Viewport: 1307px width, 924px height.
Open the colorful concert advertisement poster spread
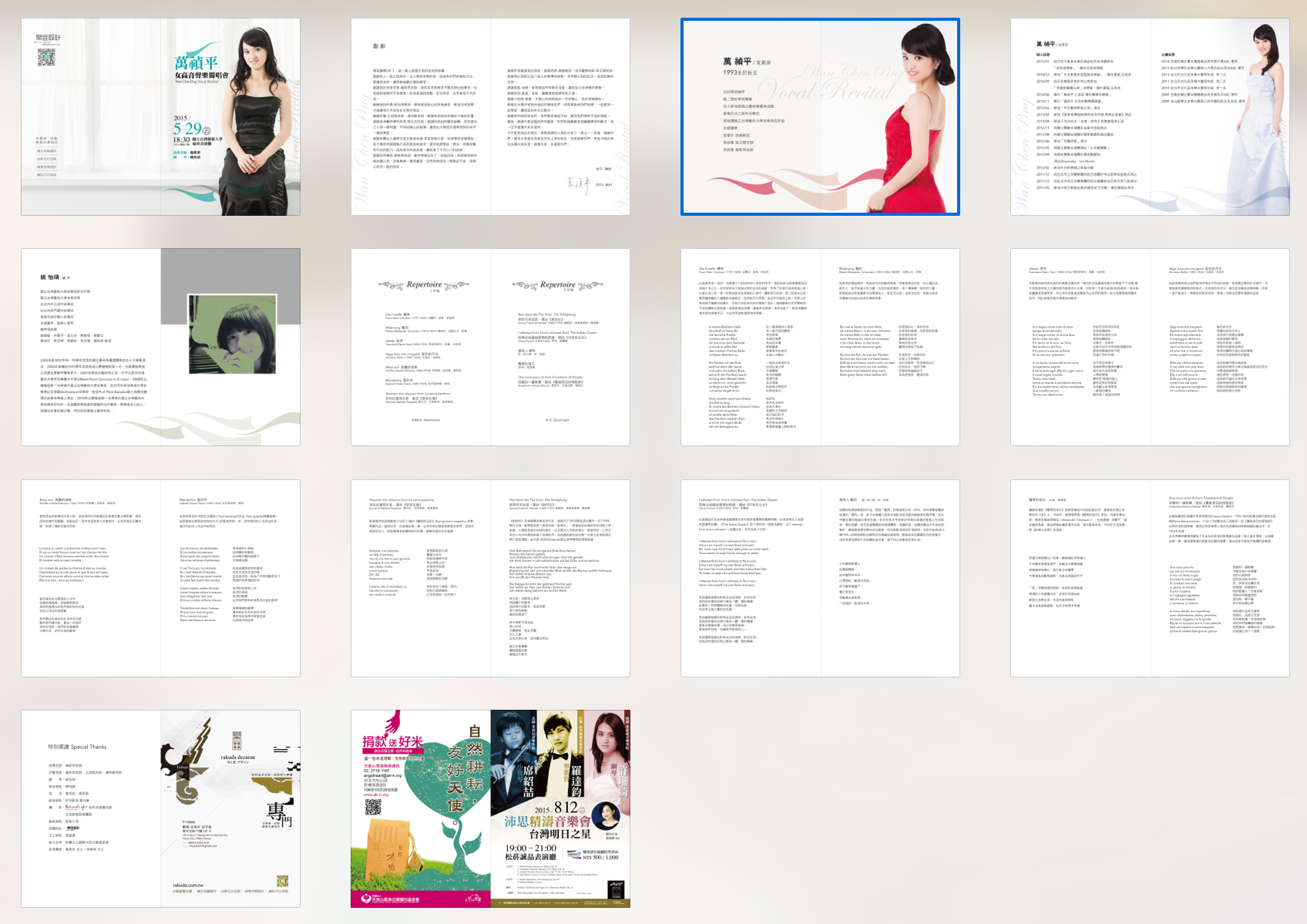pyautogui.click(x=490, y=808)
